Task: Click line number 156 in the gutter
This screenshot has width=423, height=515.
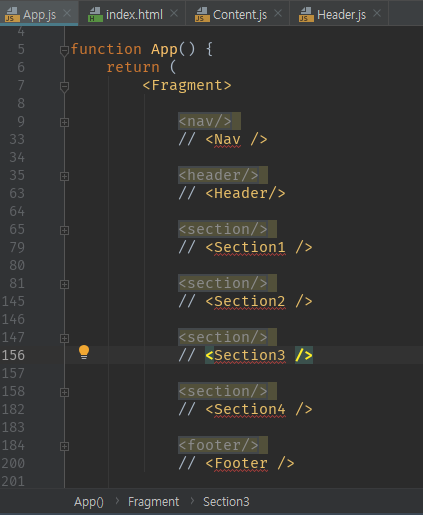Action: tap(13, 355)
